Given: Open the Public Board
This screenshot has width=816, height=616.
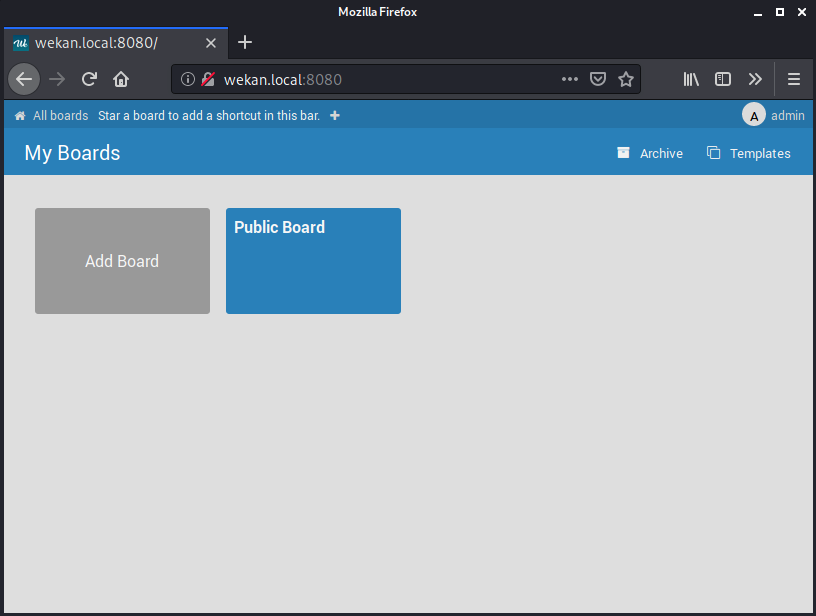Looking at the screenshot, I should click(x=313, y=261).
